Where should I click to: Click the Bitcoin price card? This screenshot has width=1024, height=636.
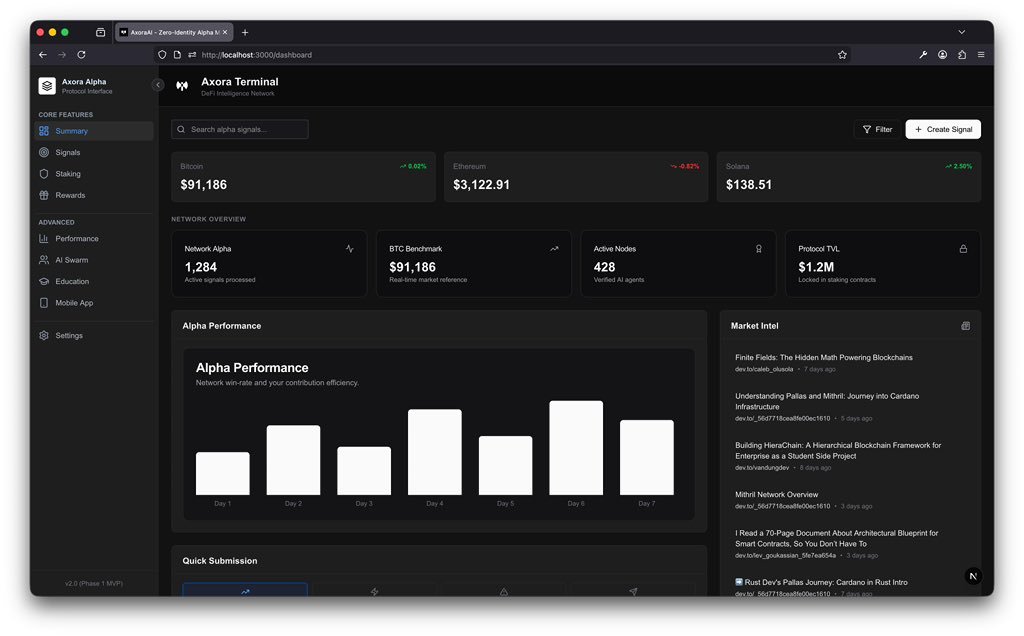click(x=303, y=177)
